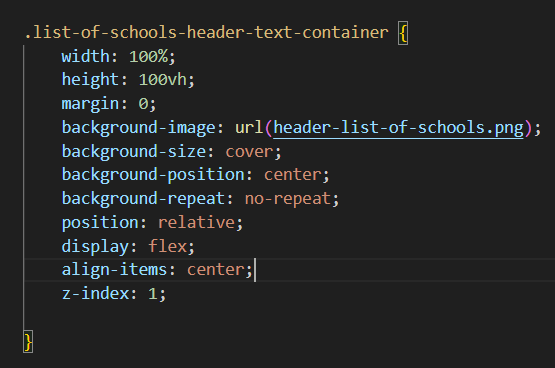Click the no-repeat value
Image resolution: width=555 pixels, height=368 pixels.
(288, 199)
